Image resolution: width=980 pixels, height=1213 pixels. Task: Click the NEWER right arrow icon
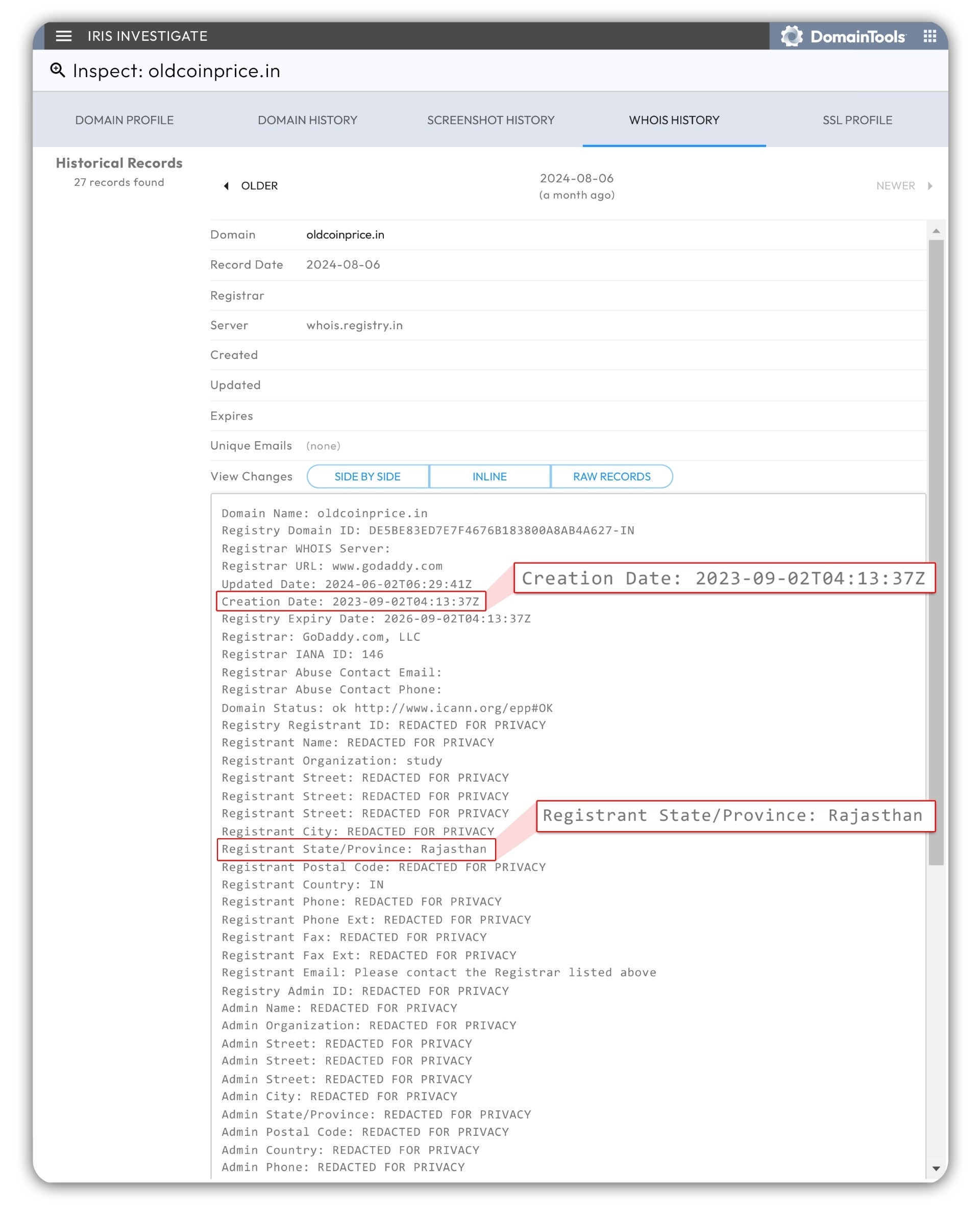(930, 186)
